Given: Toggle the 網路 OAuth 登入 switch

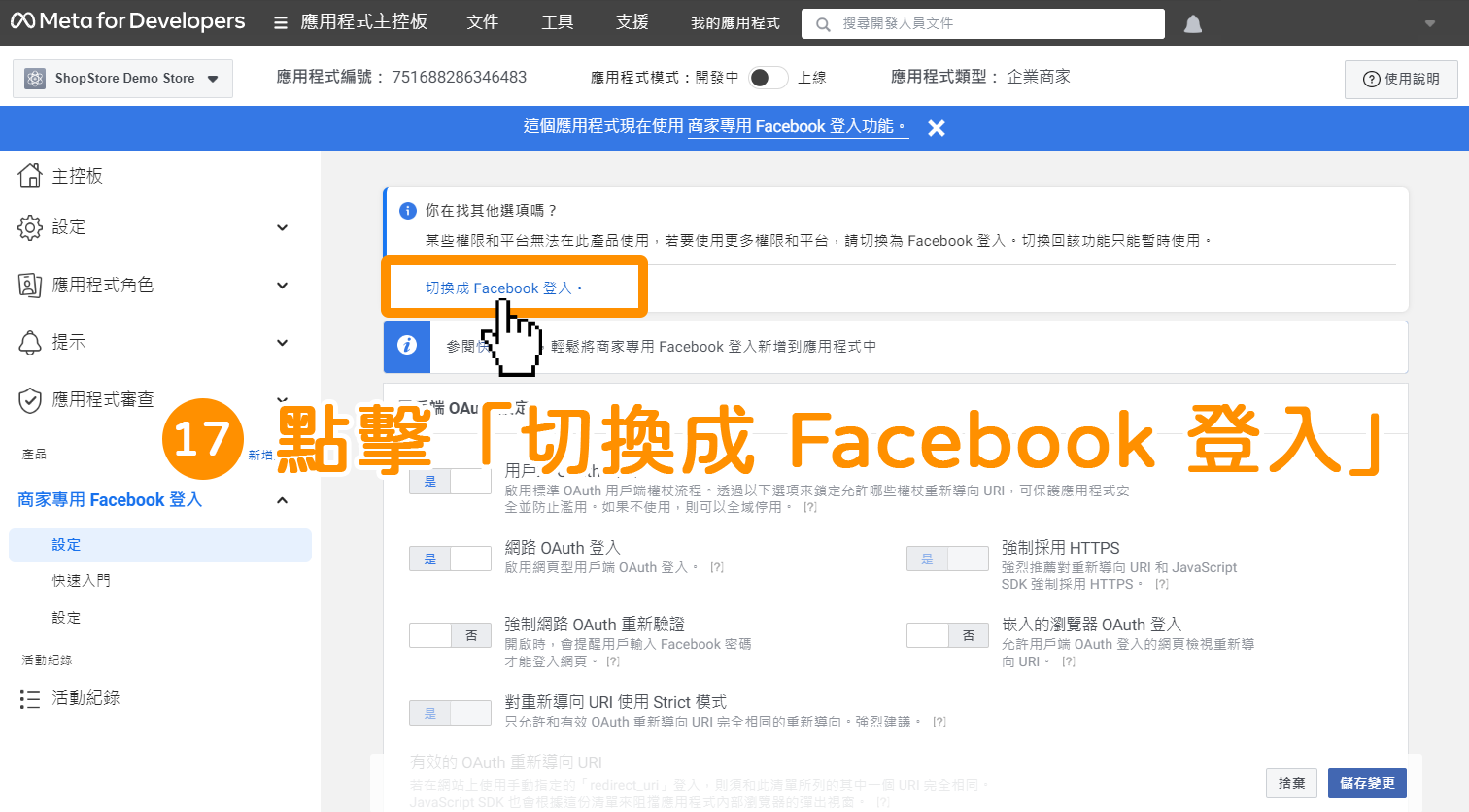Looking at the screenshot, I should (450, 558).
